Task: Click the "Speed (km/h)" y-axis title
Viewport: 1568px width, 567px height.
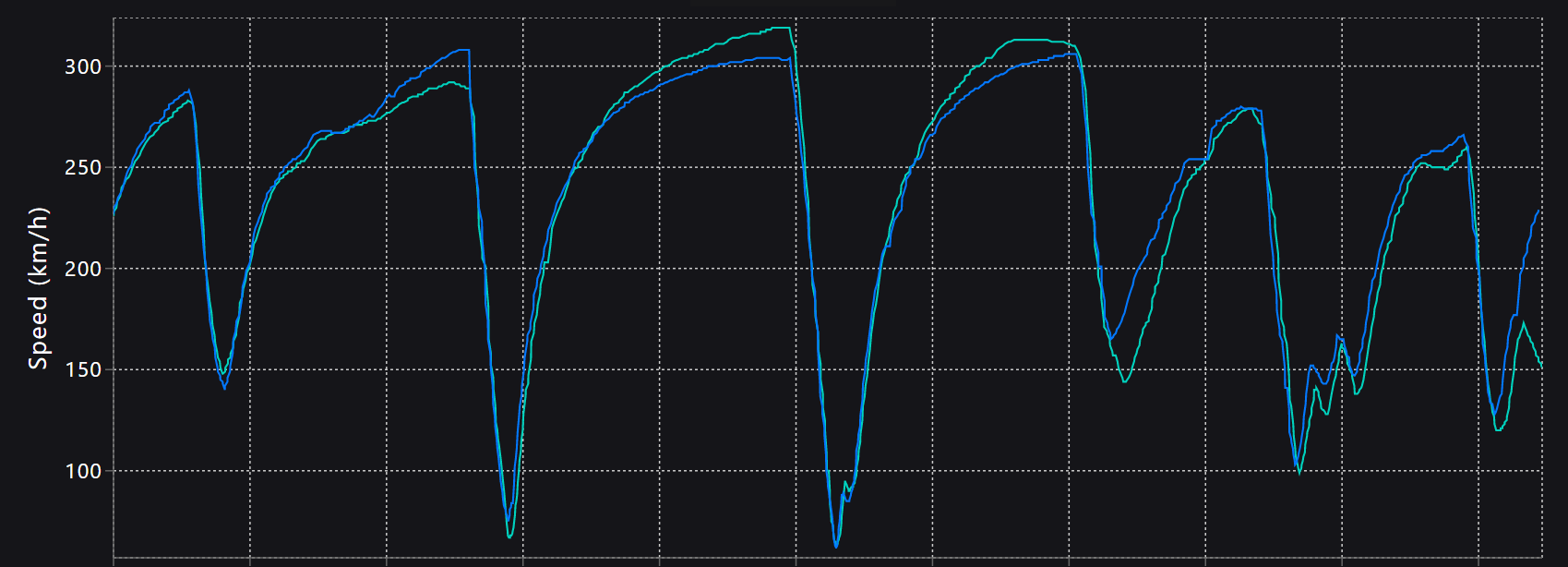Action: point(38,288)
